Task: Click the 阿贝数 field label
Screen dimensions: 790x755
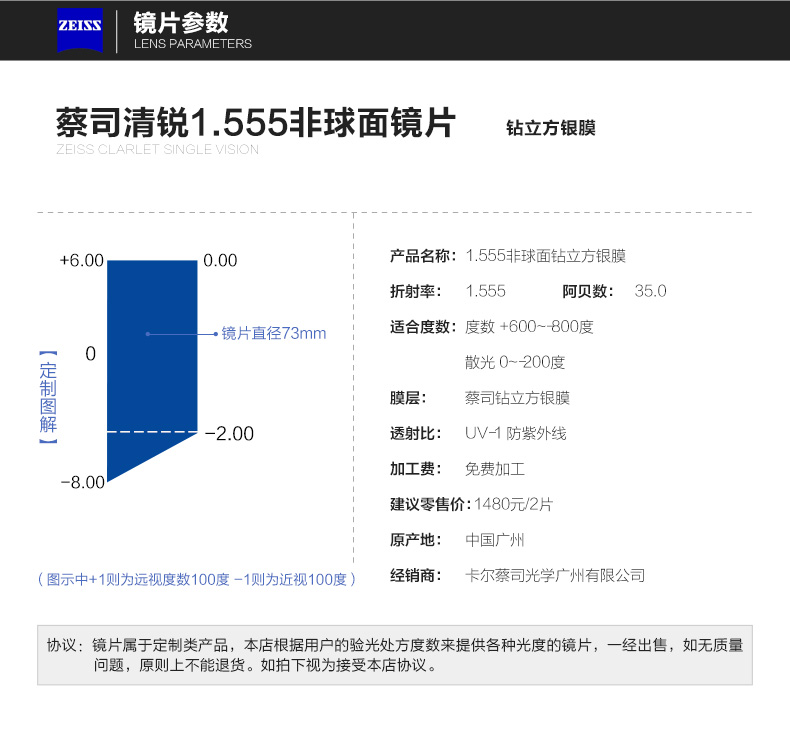Action: [587, 291]
